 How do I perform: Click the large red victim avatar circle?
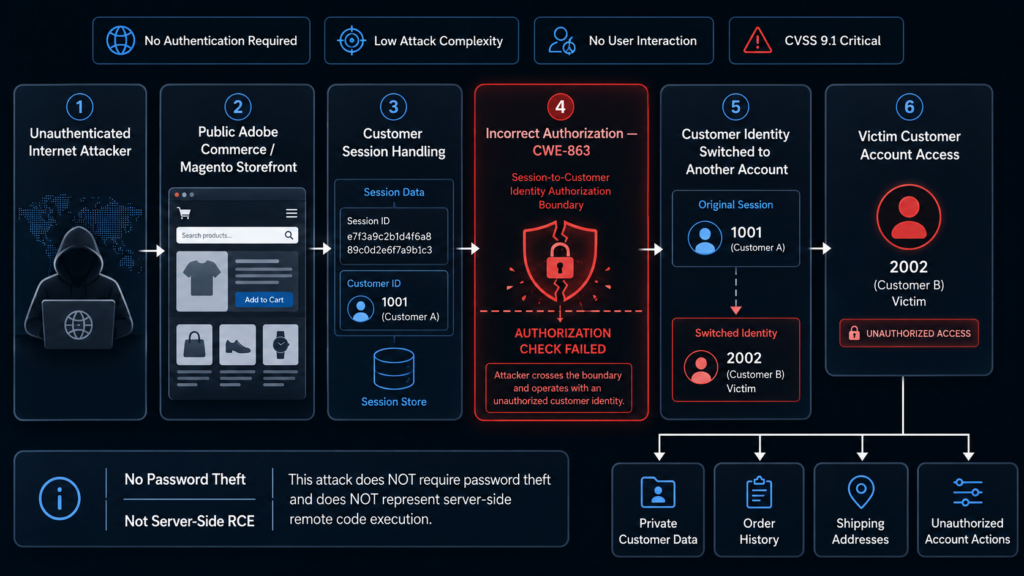(908, 217)
